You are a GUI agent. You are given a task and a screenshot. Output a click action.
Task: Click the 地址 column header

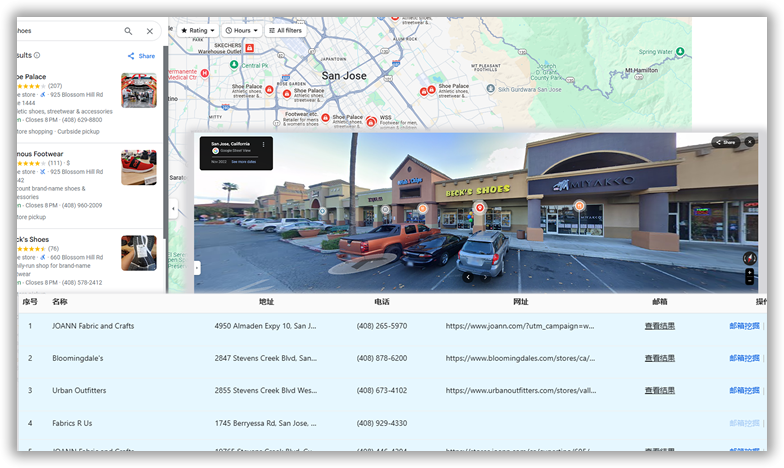266,302
